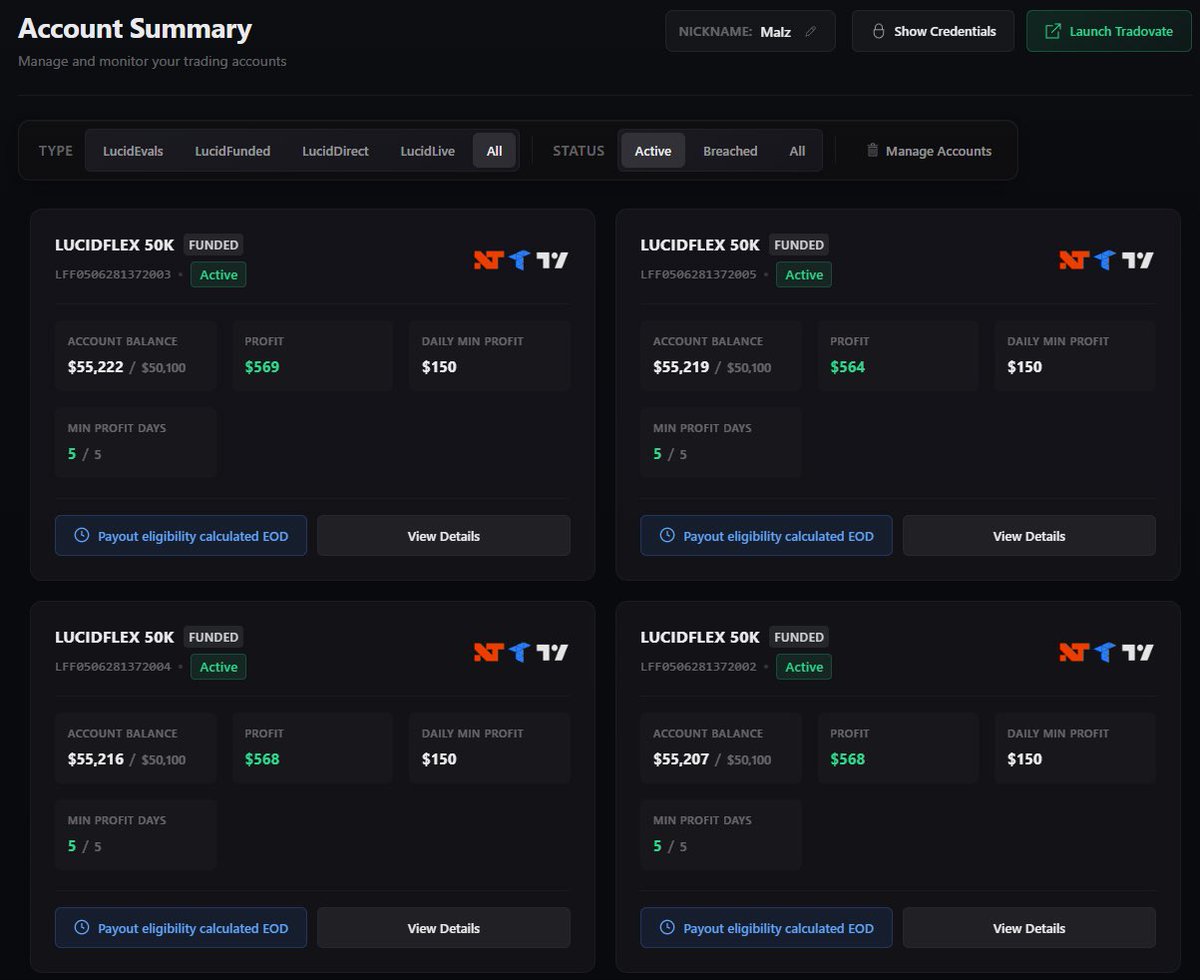Click TradingView logo on account LFF0506281372002
This screenshot has width=1200, height=980.
(x=1138, y=652)
